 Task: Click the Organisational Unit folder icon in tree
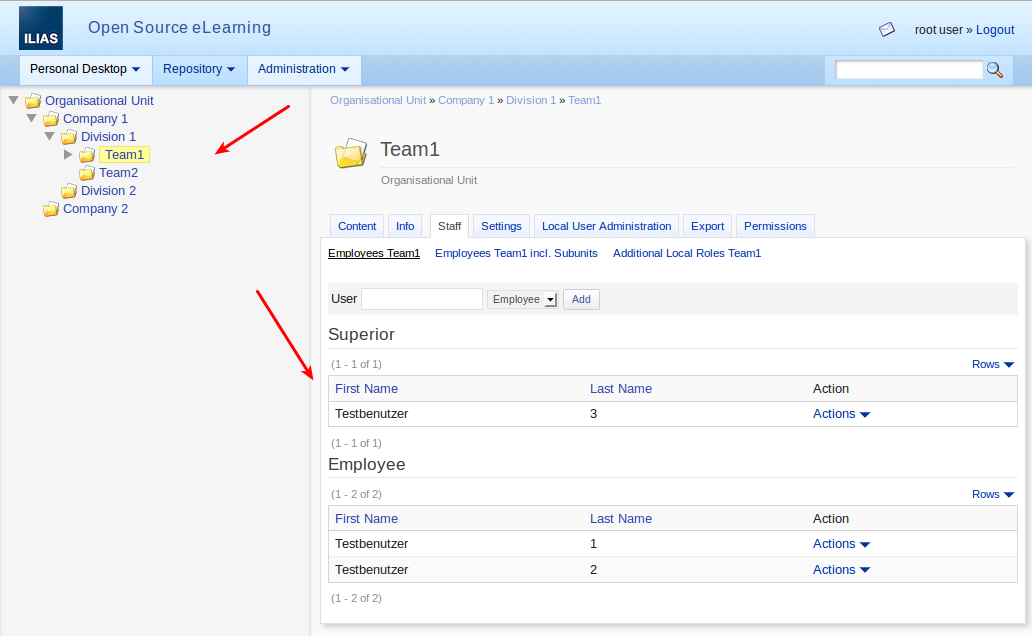(x=33, y=101)
